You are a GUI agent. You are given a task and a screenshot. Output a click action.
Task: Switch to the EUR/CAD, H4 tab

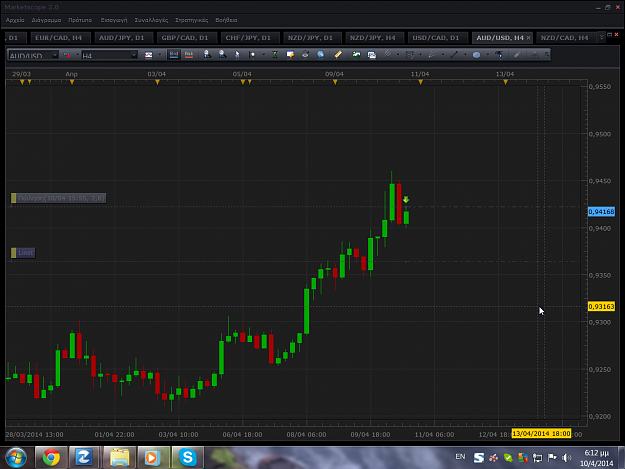coord(59,37)
